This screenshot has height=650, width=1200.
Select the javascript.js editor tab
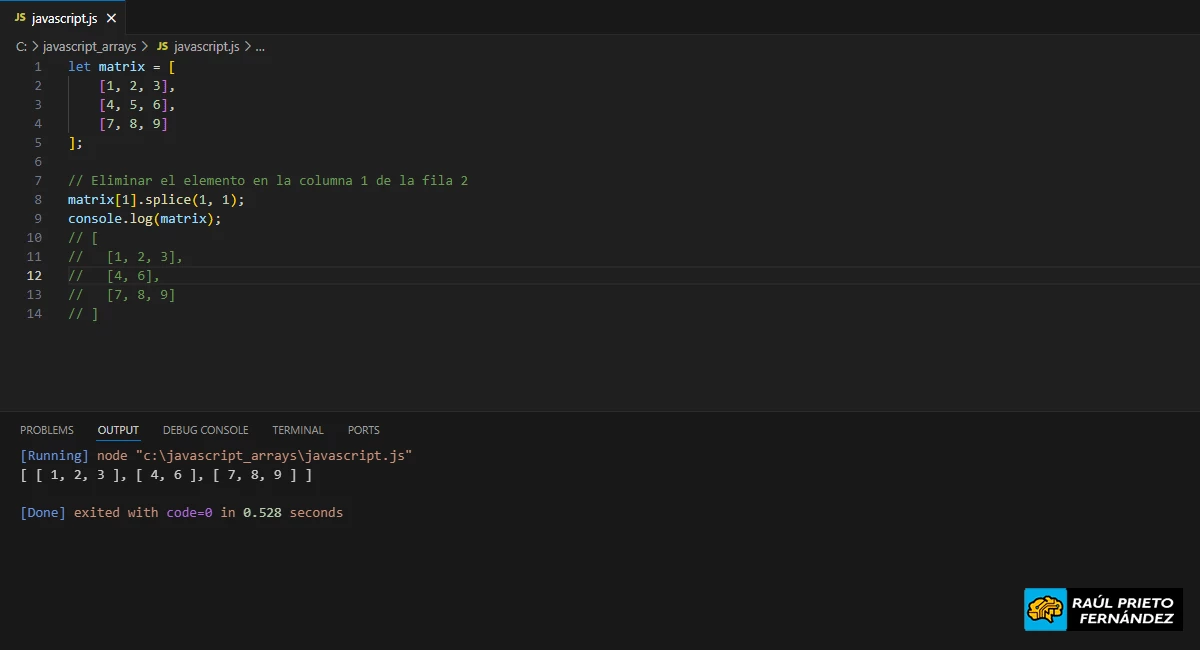tap(65, 17)
